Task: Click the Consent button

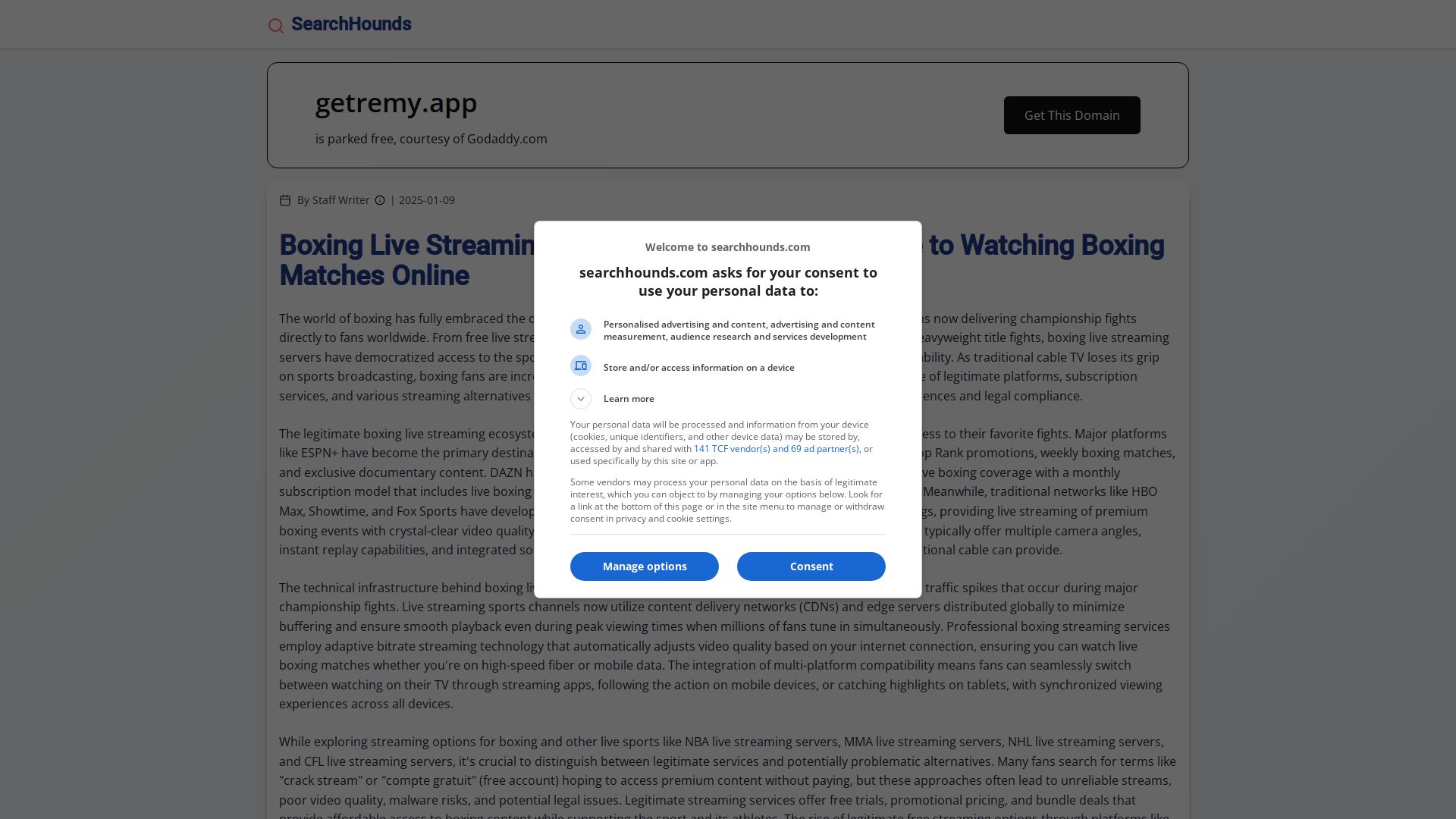Action: 811,566
